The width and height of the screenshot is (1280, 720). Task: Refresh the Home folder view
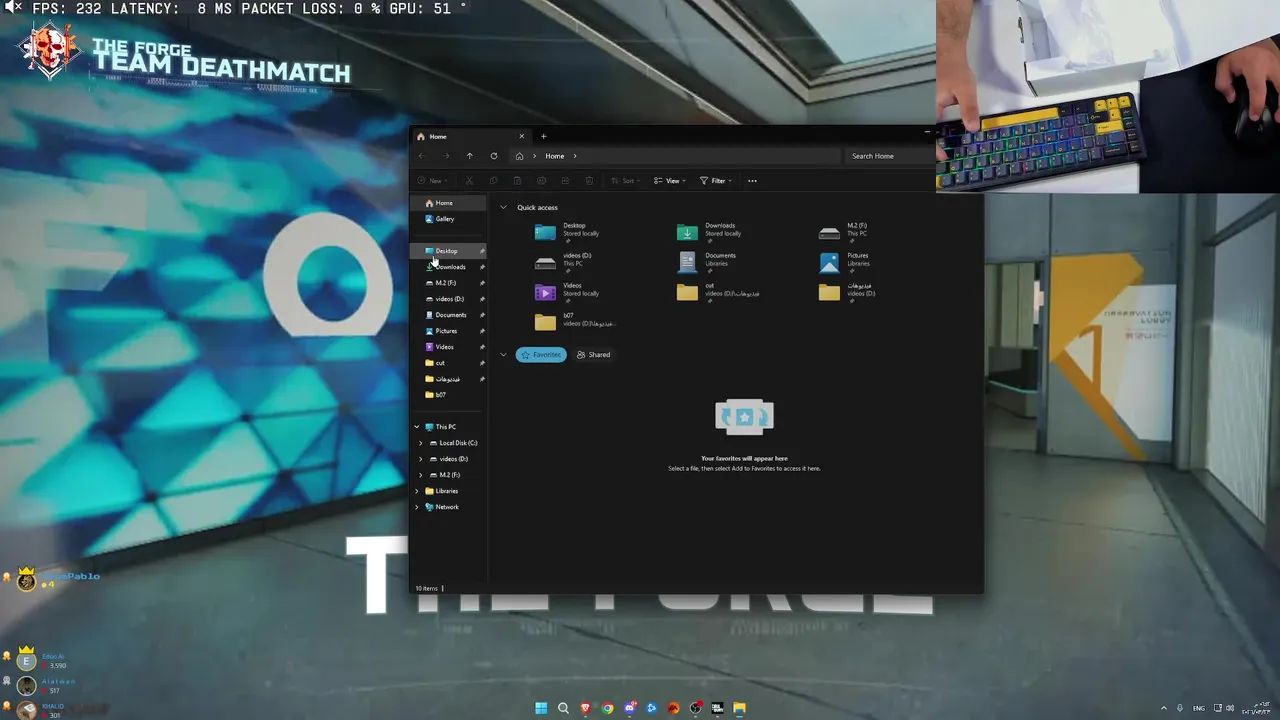pyautogui.click(x=494, y=156)
